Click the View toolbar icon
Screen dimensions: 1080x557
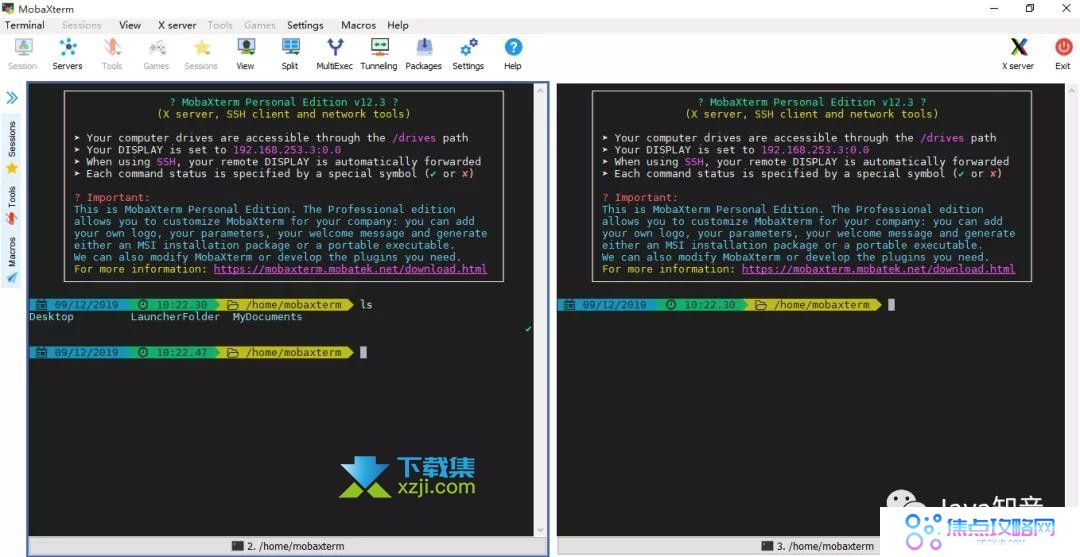[245, 54]
